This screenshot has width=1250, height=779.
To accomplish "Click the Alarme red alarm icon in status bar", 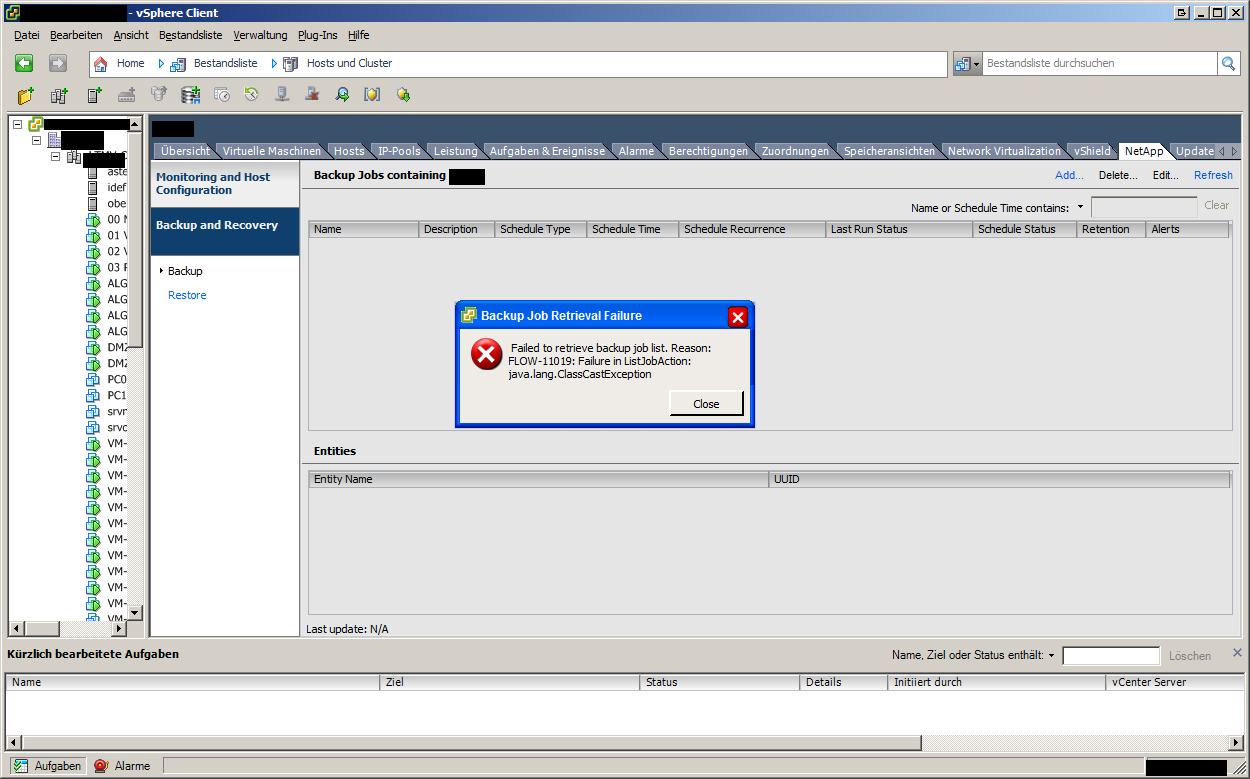I will pos(101,766).
